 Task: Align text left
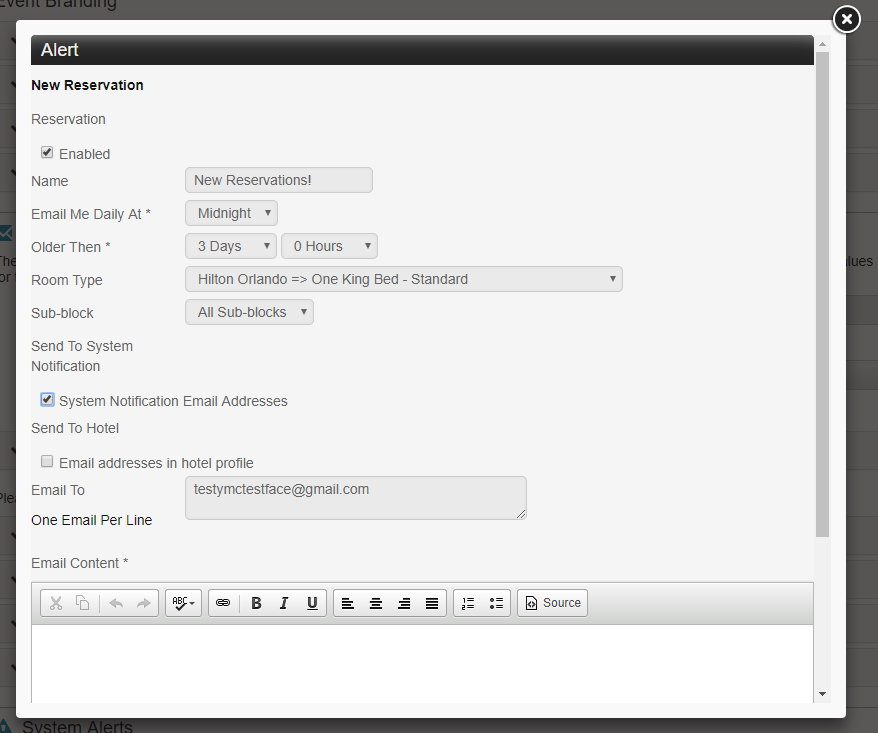point(348,603)
